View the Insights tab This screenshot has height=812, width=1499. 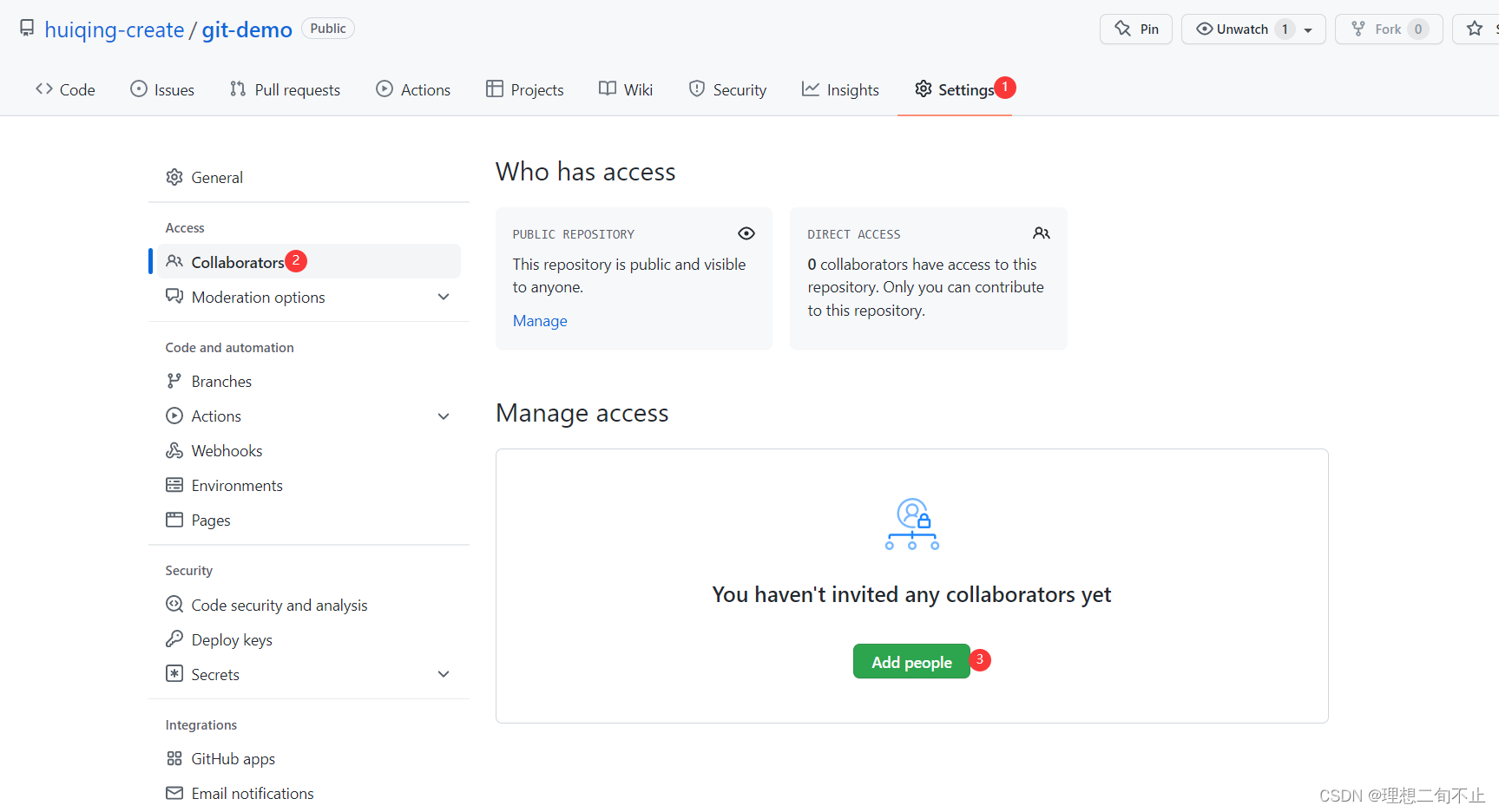tap(840, 89)
